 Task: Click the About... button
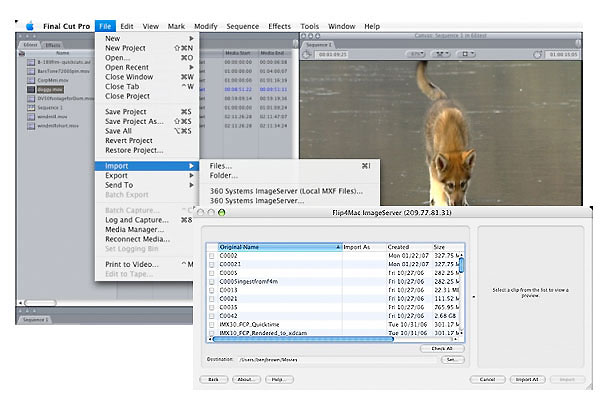(246, 379)
